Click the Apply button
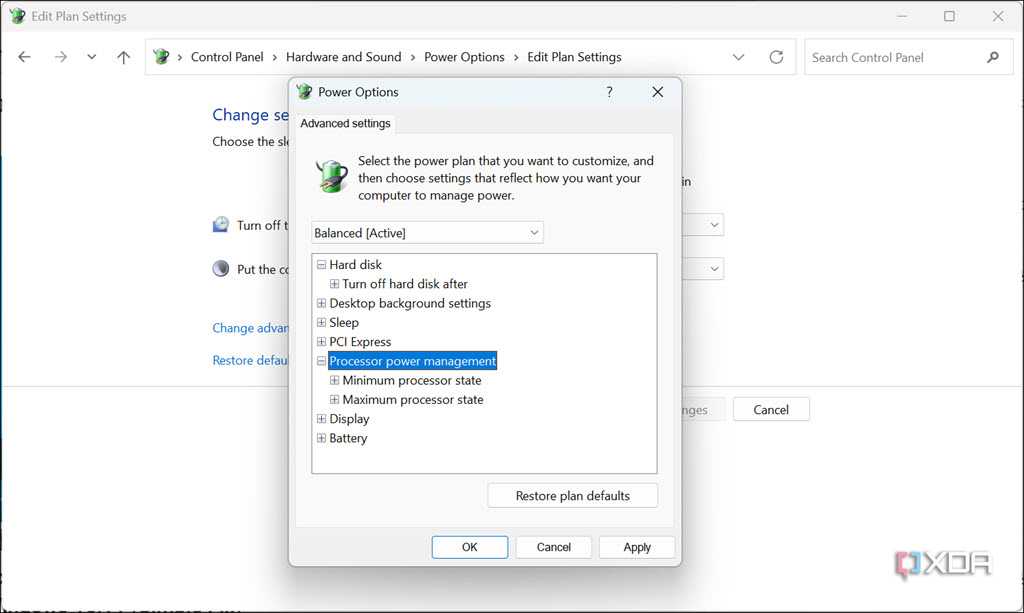 (637, 547)
